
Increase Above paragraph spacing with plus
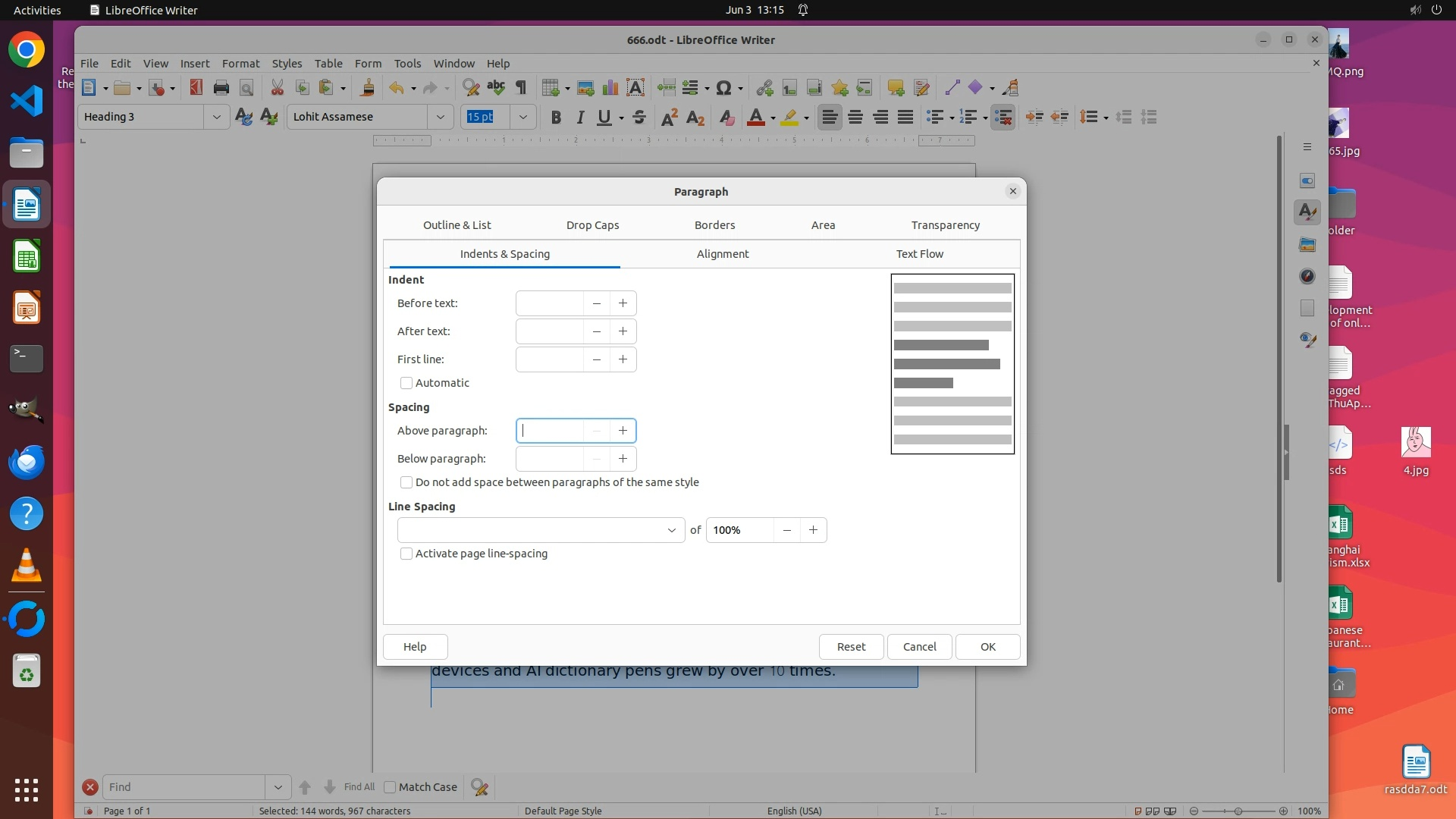623,431
